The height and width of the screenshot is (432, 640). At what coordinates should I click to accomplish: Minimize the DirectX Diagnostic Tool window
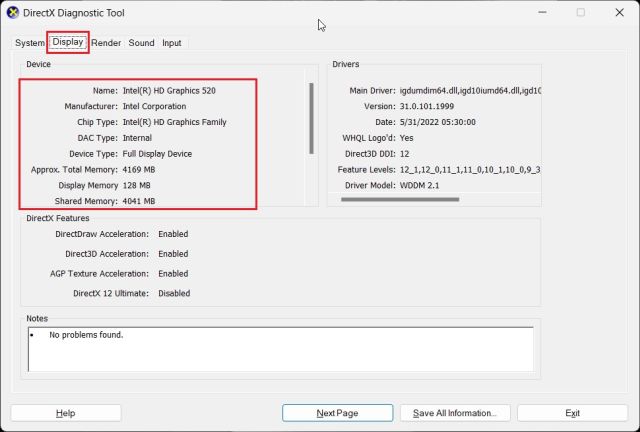coord(542,13)
